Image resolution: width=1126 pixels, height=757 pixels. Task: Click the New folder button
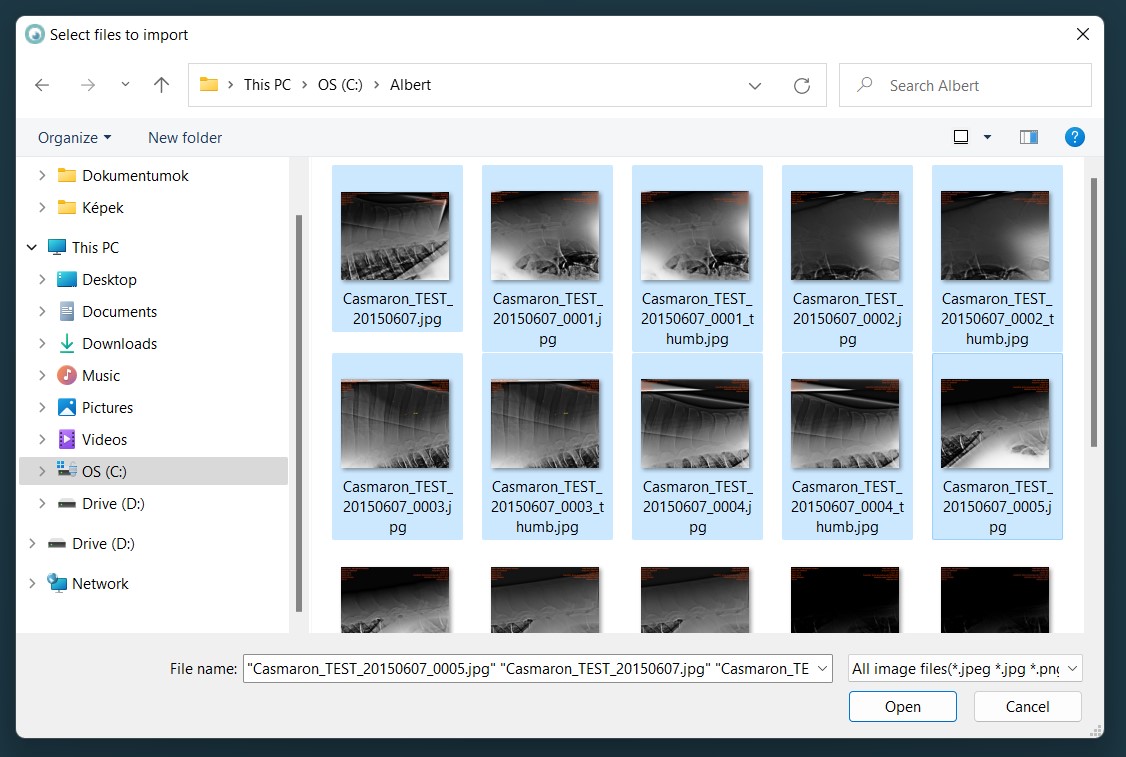tap(185, 138)
